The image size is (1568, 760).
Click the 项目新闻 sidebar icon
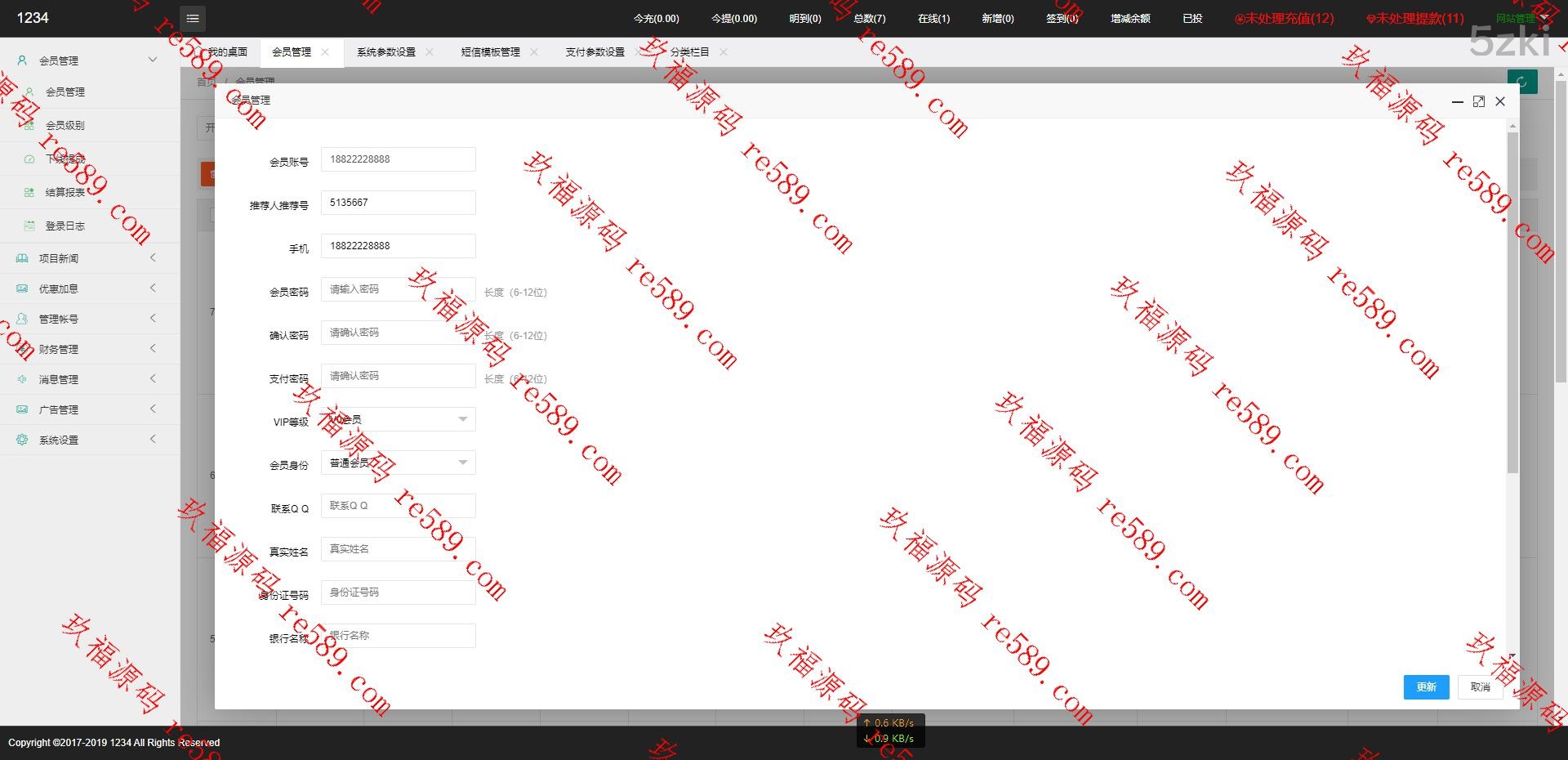(22, 258)
